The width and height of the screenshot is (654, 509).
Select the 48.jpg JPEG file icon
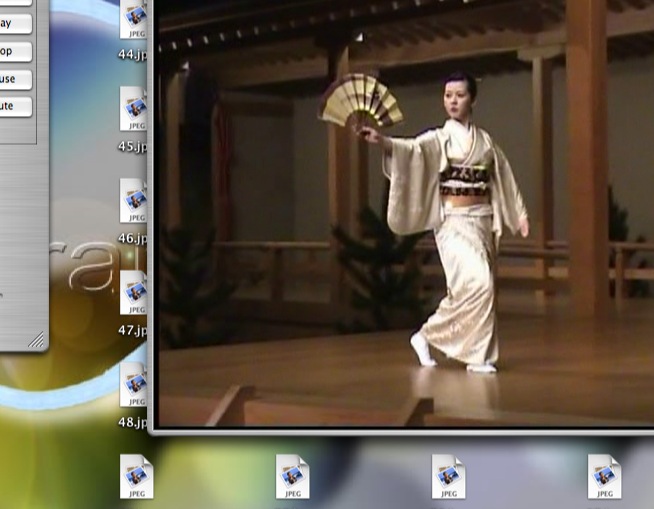point(133,385)
